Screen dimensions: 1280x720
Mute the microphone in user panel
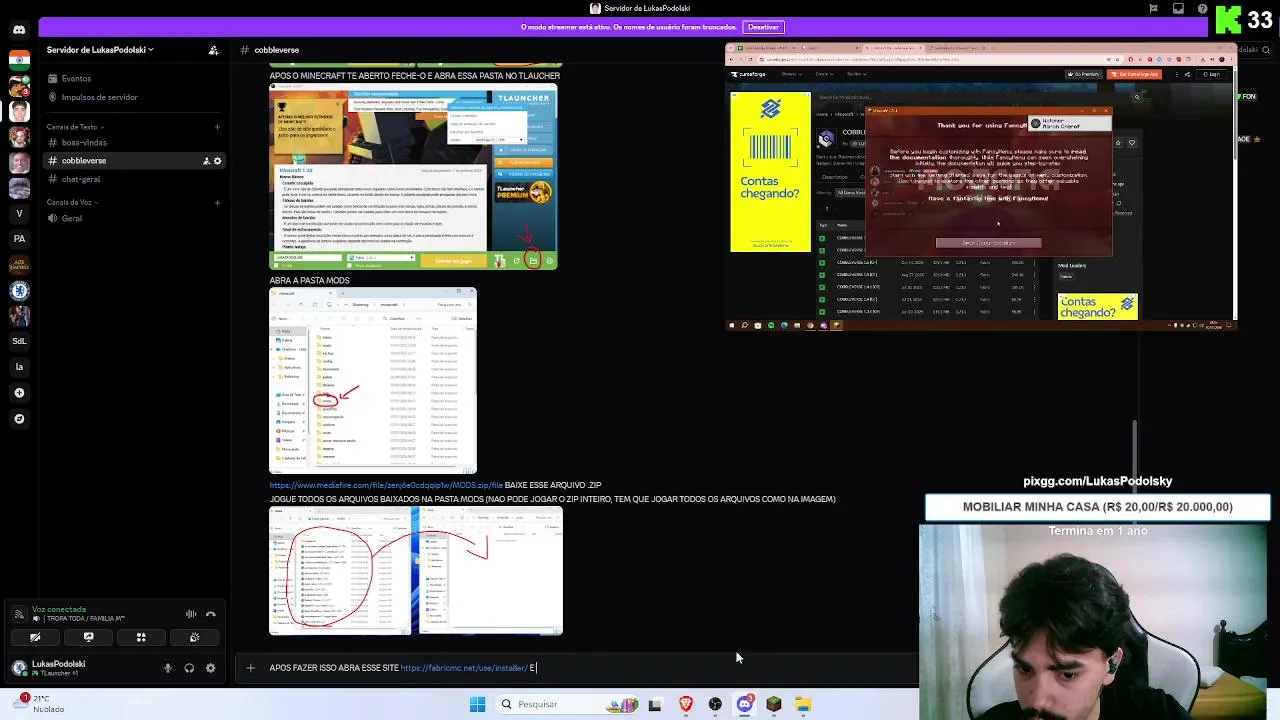[168, 668]
